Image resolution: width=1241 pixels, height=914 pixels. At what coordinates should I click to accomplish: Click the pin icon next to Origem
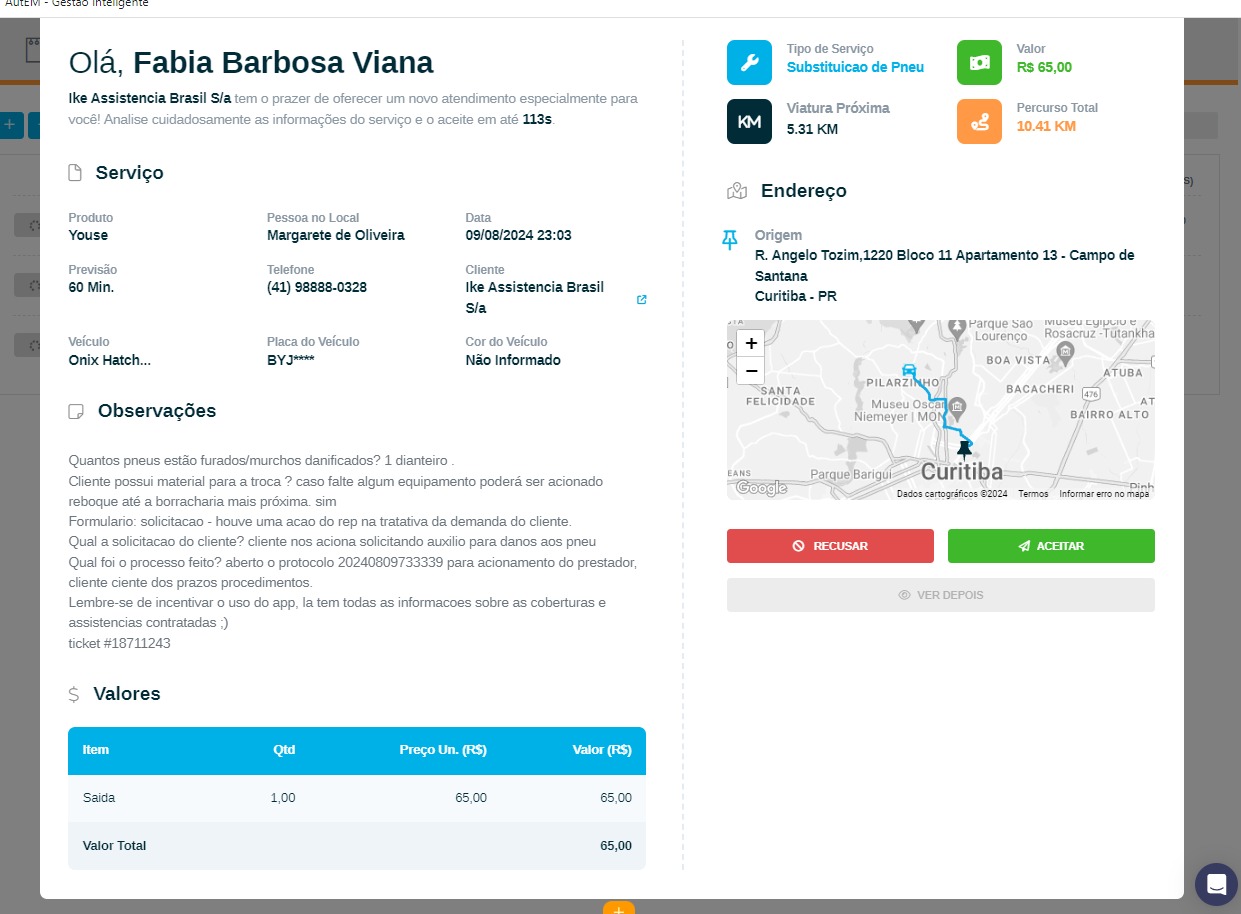click(x=730, y=239)
